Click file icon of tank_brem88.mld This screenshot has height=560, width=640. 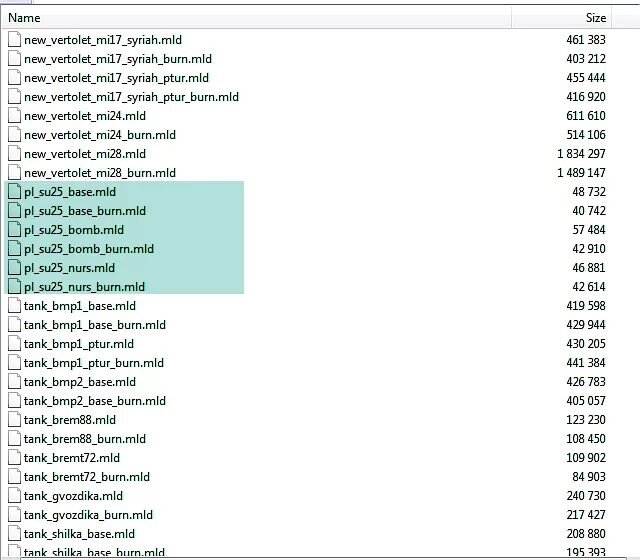[14, 420]
